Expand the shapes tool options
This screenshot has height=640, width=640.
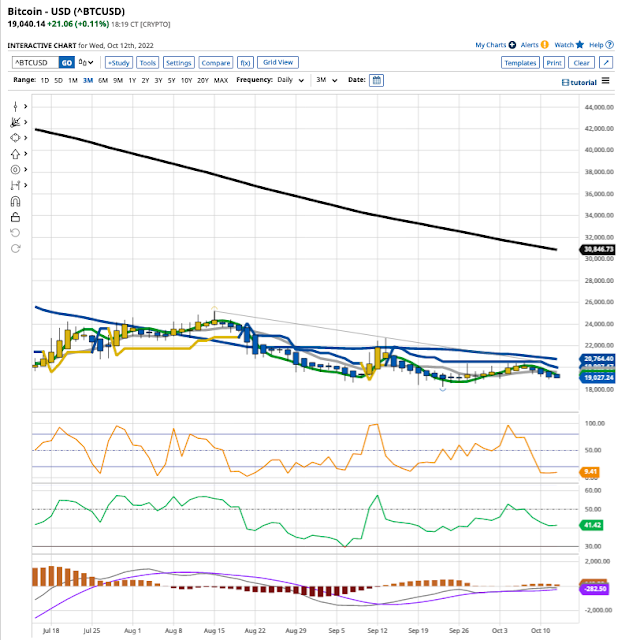click(x=26, y=138)
